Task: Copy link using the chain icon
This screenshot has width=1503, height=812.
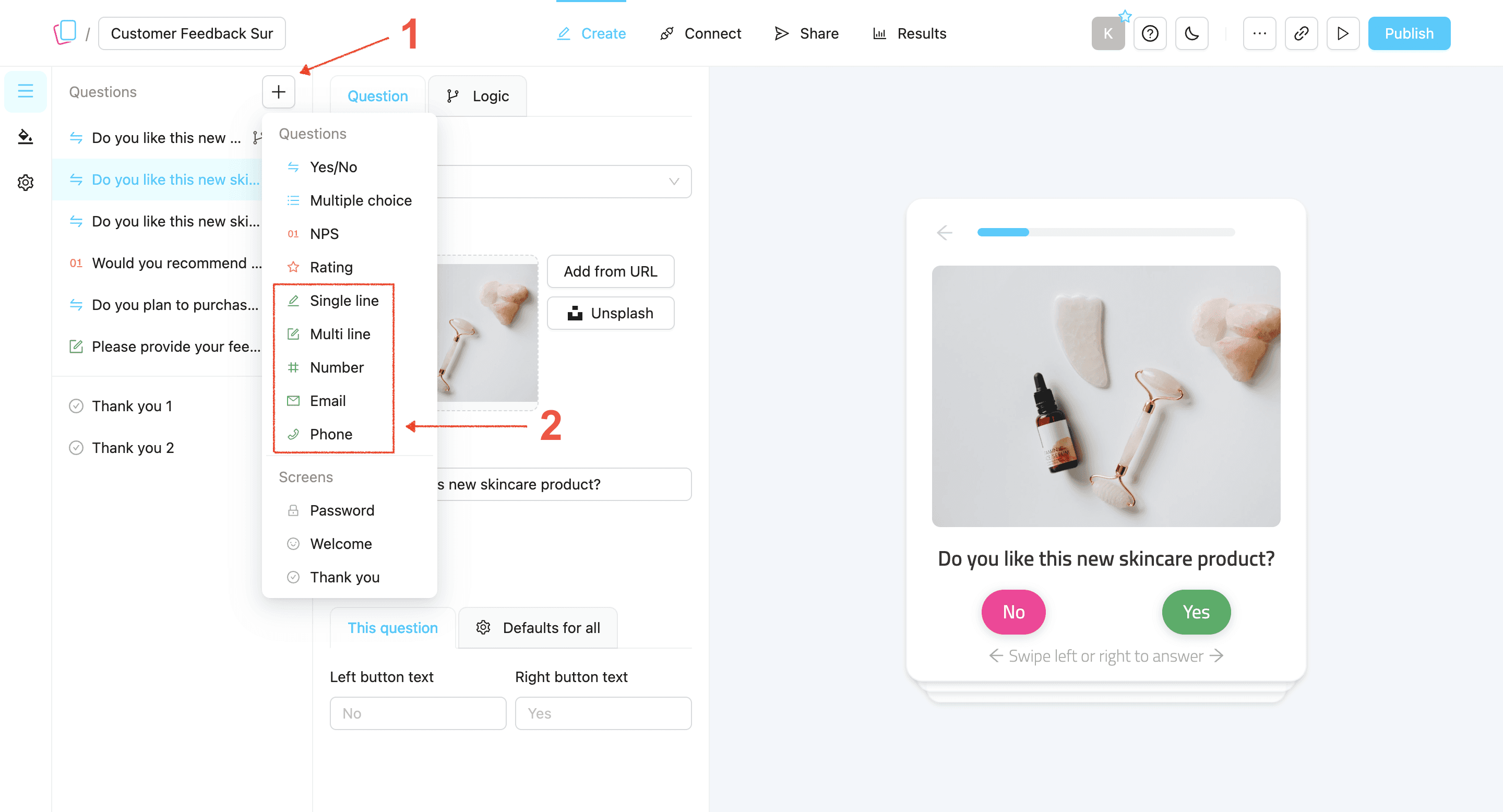Action: pyautogui.click(x=1301, y=33)
